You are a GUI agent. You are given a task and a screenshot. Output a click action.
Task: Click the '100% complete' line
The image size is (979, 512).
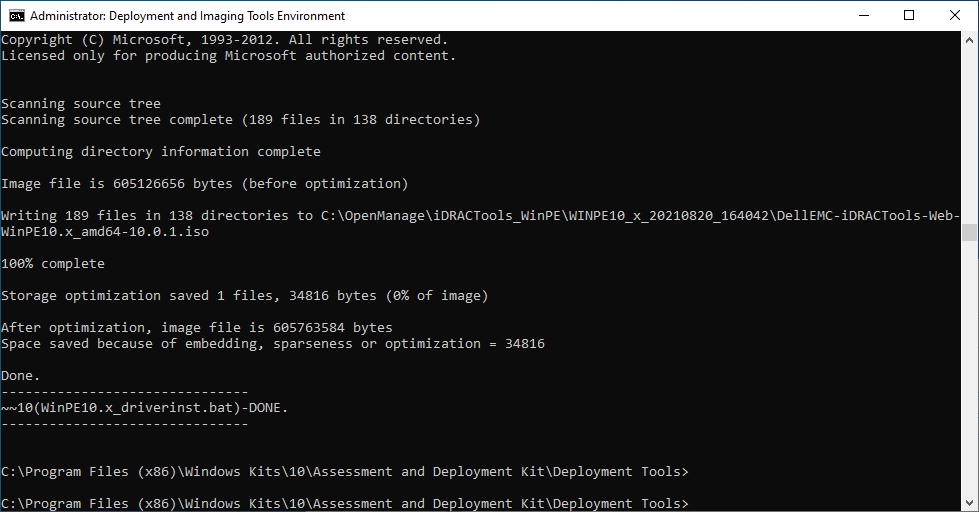(x=53, y=263)
